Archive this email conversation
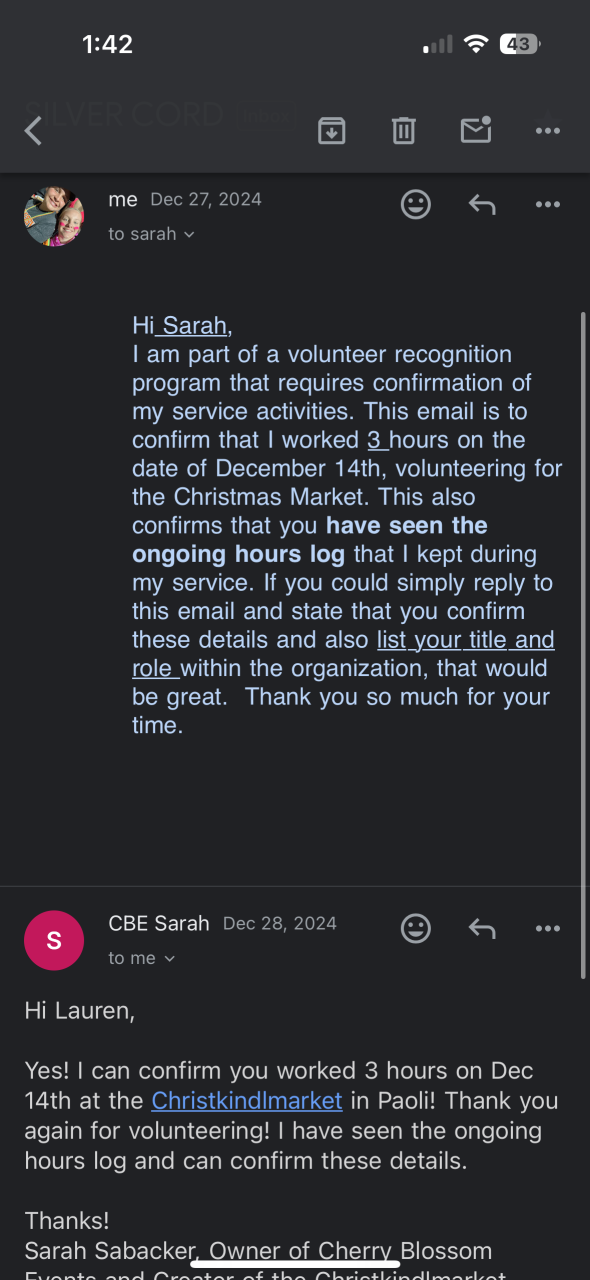Viewport: 590px width, 1280px height. 332,130
